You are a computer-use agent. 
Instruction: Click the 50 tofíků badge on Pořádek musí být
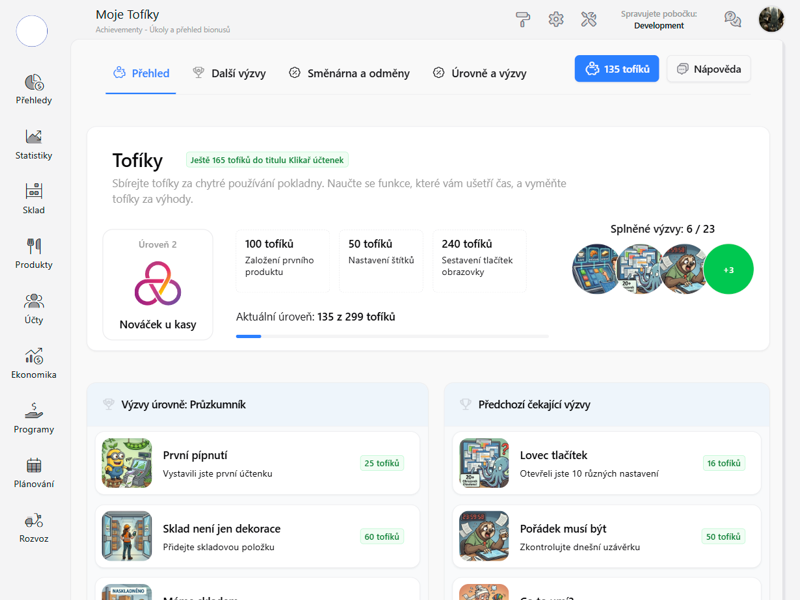723,537
